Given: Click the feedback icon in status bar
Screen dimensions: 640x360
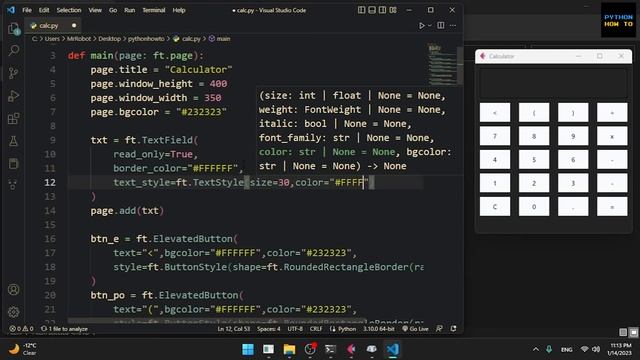Looking at the screenshot, I should (x=439, y=329).
